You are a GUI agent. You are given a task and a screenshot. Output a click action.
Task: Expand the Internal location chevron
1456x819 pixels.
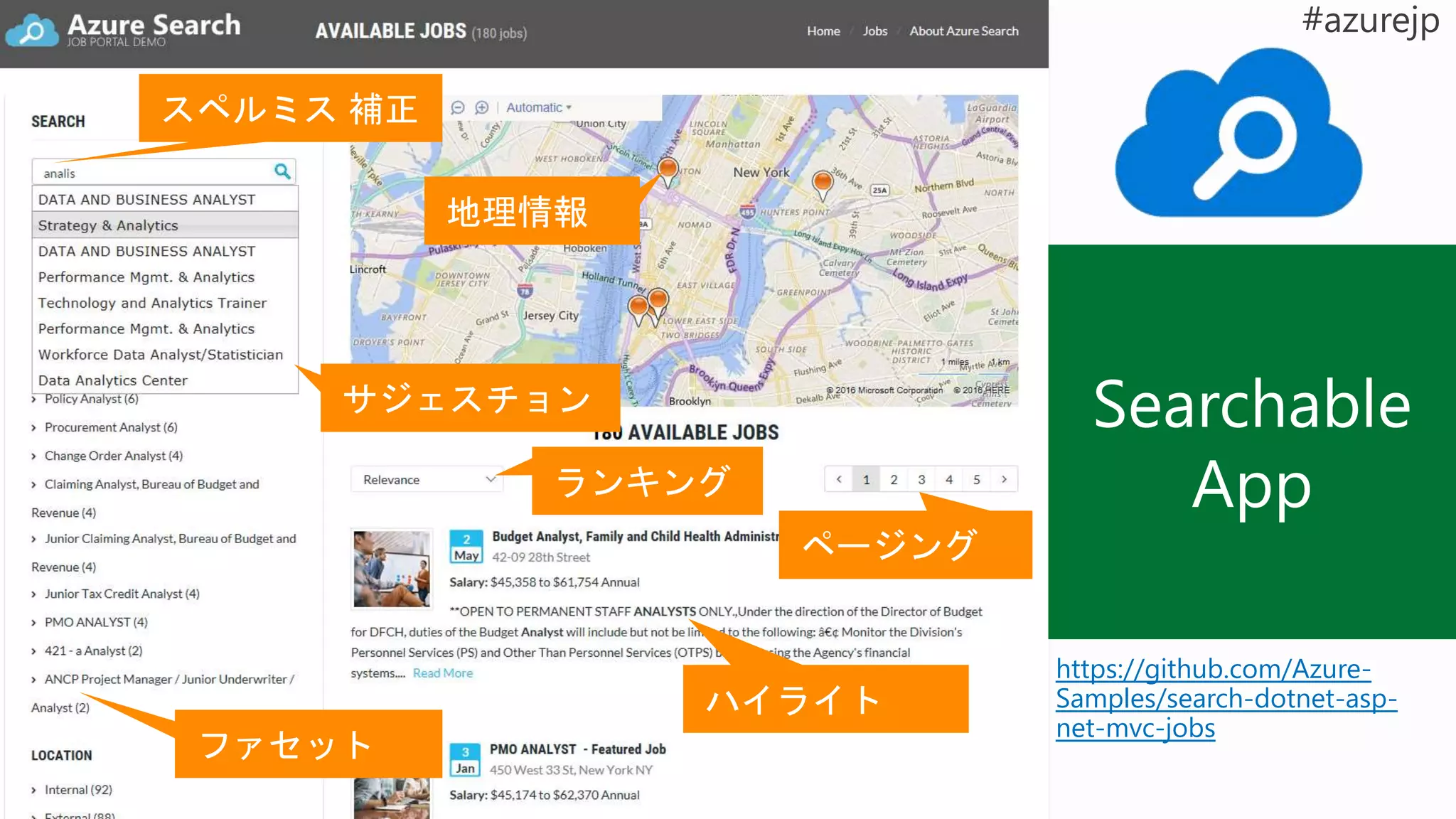click(33, 791)
